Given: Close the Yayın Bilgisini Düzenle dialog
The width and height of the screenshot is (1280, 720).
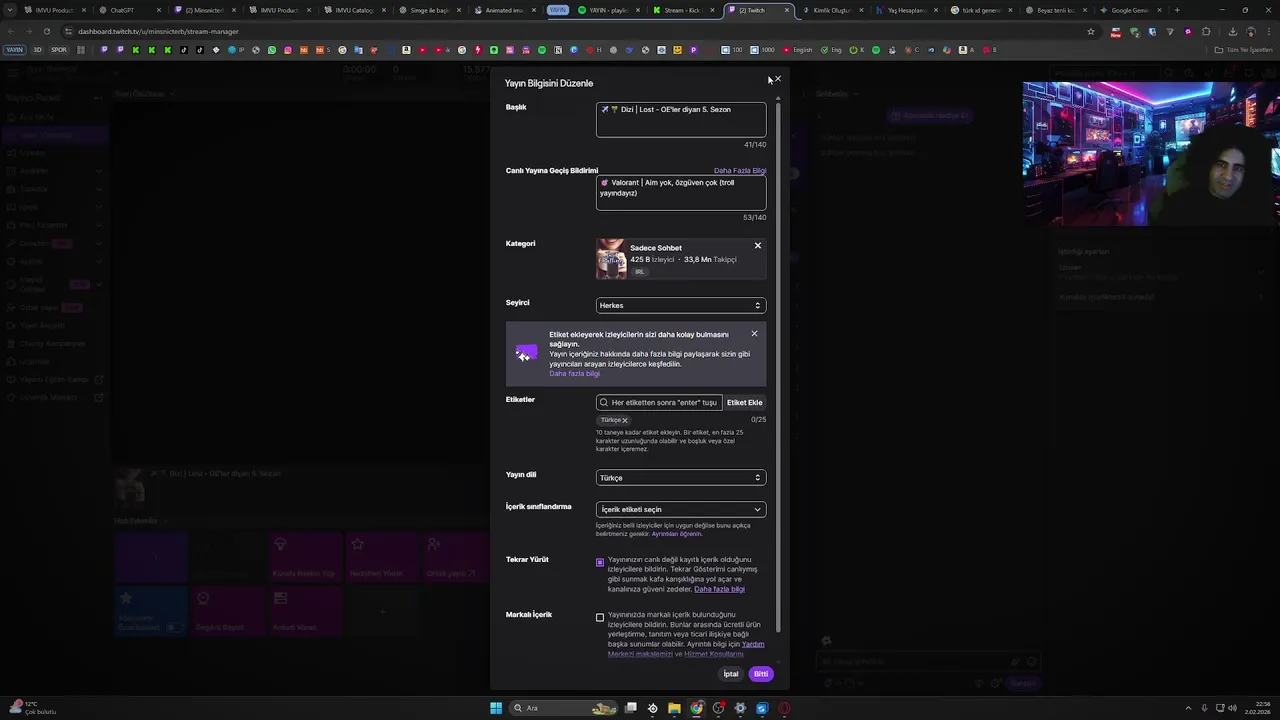Looking at the screenshot, I should click(x=777, y=79).
